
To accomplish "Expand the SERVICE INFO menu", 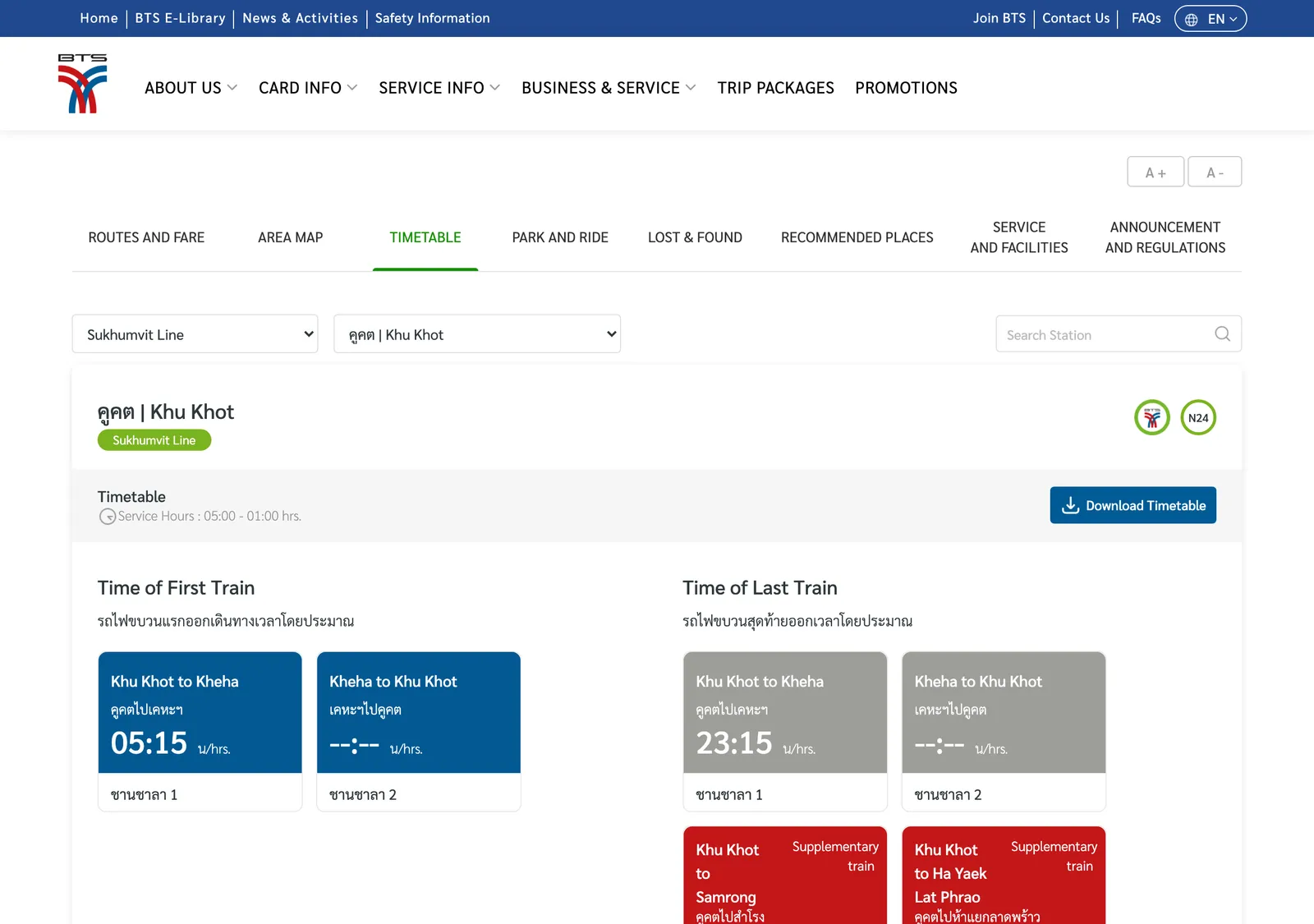I will (x=439, y=88).
